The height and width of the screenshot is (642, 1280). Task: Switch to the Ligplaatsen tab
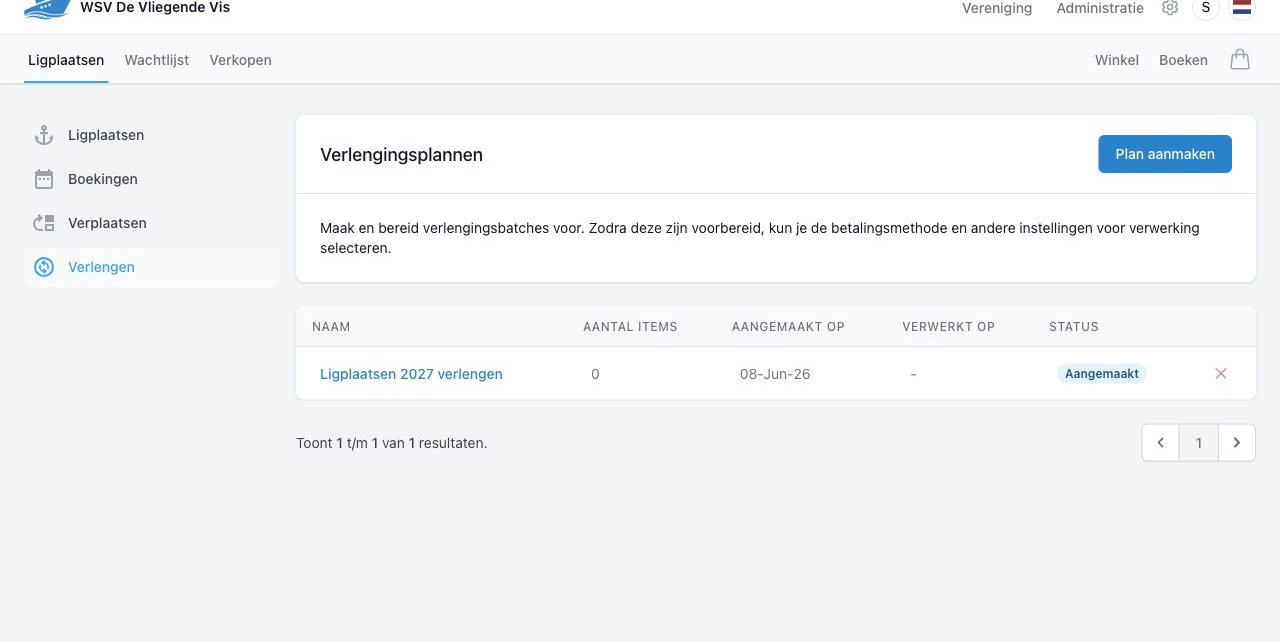66,60
